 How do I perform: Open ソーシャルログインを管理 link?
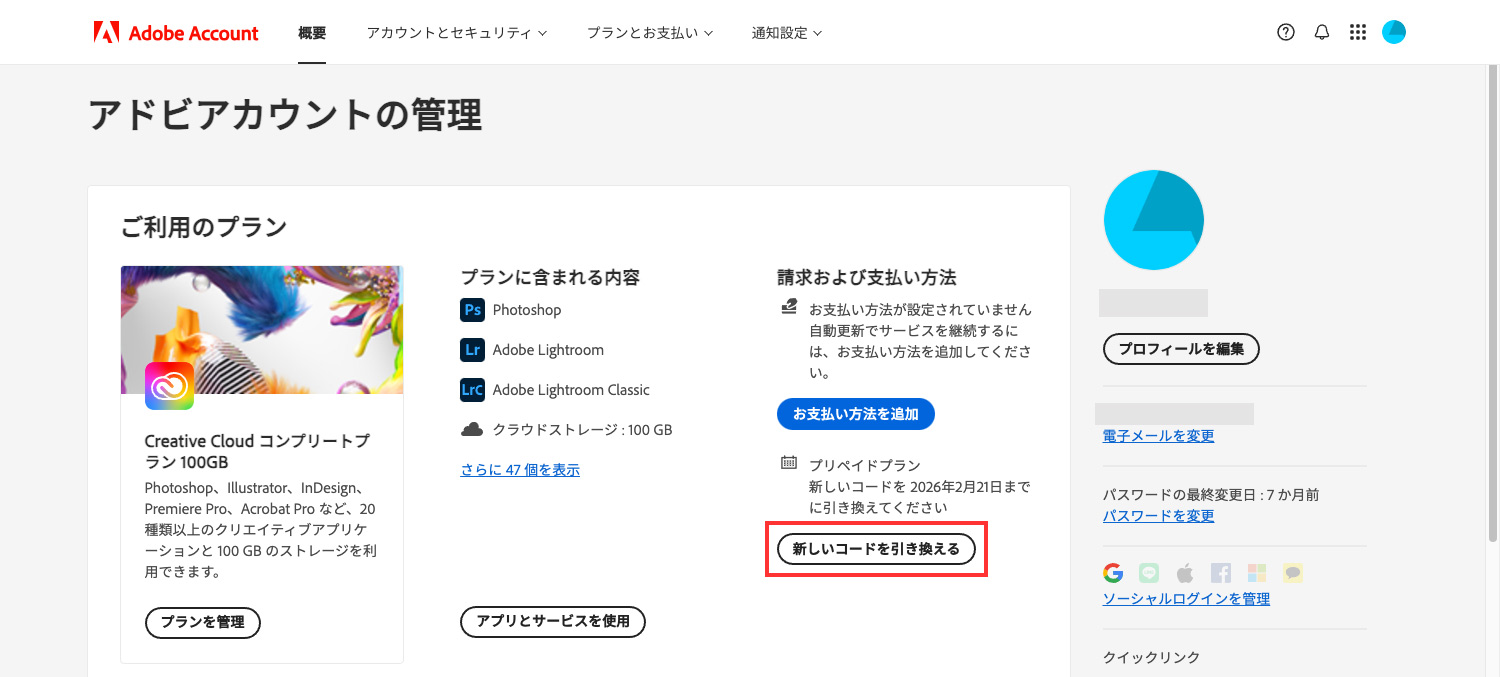click(1186, 599)
